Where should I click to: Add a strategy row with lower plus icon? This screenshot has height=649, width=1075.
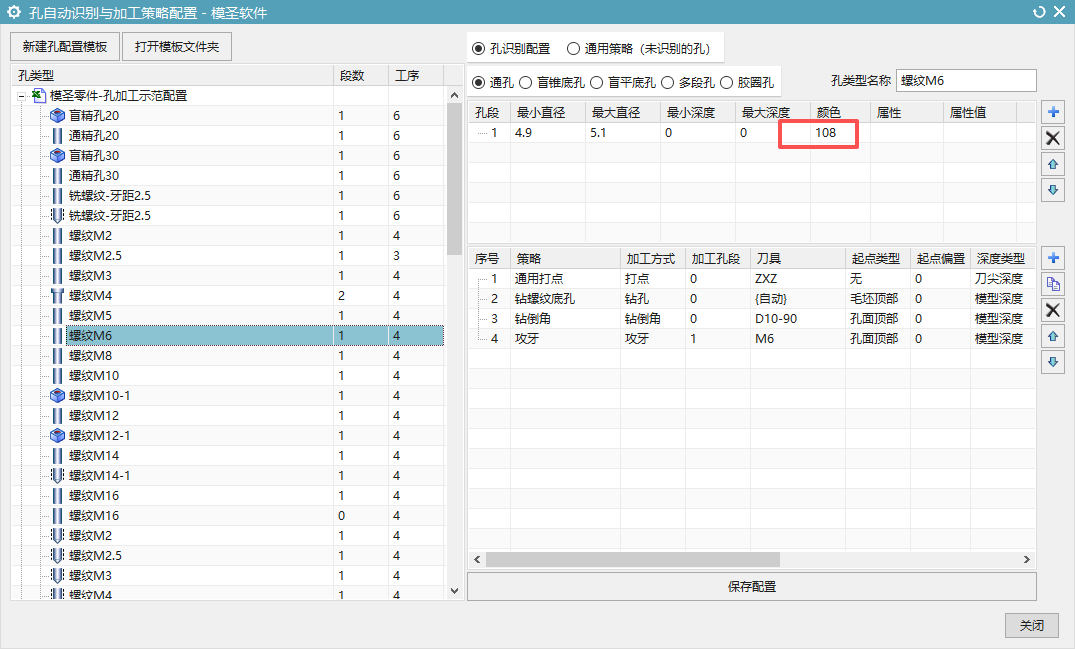click(1053, 258)
